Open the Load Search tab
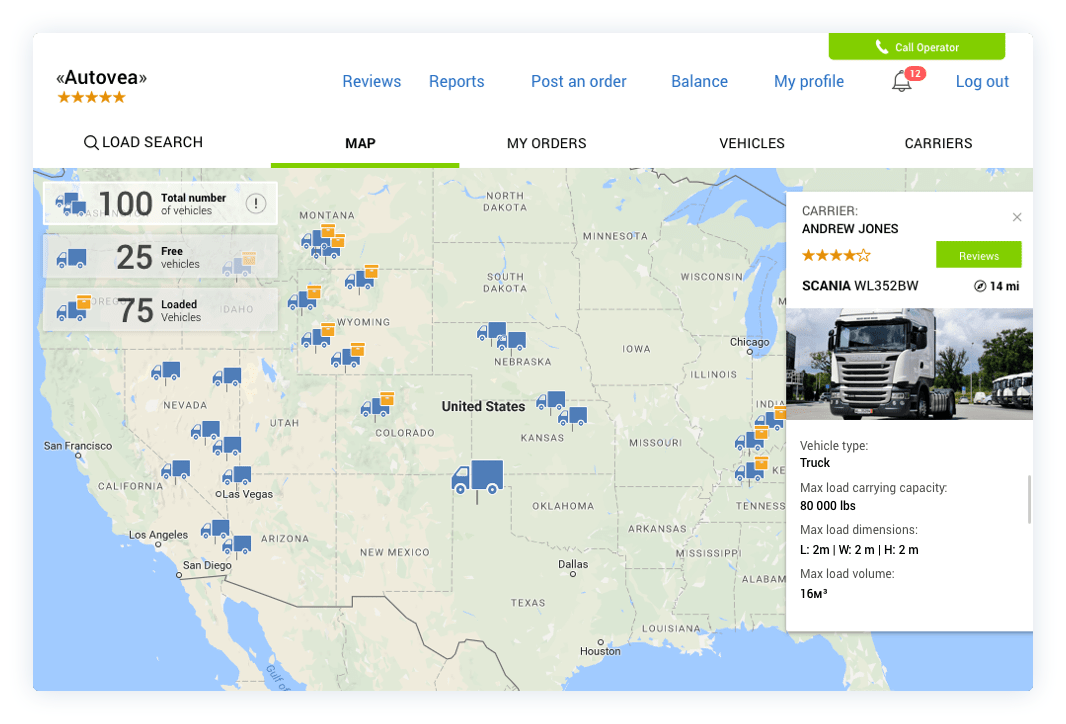This screenshot has width=1066, height=724. (143, 142)
